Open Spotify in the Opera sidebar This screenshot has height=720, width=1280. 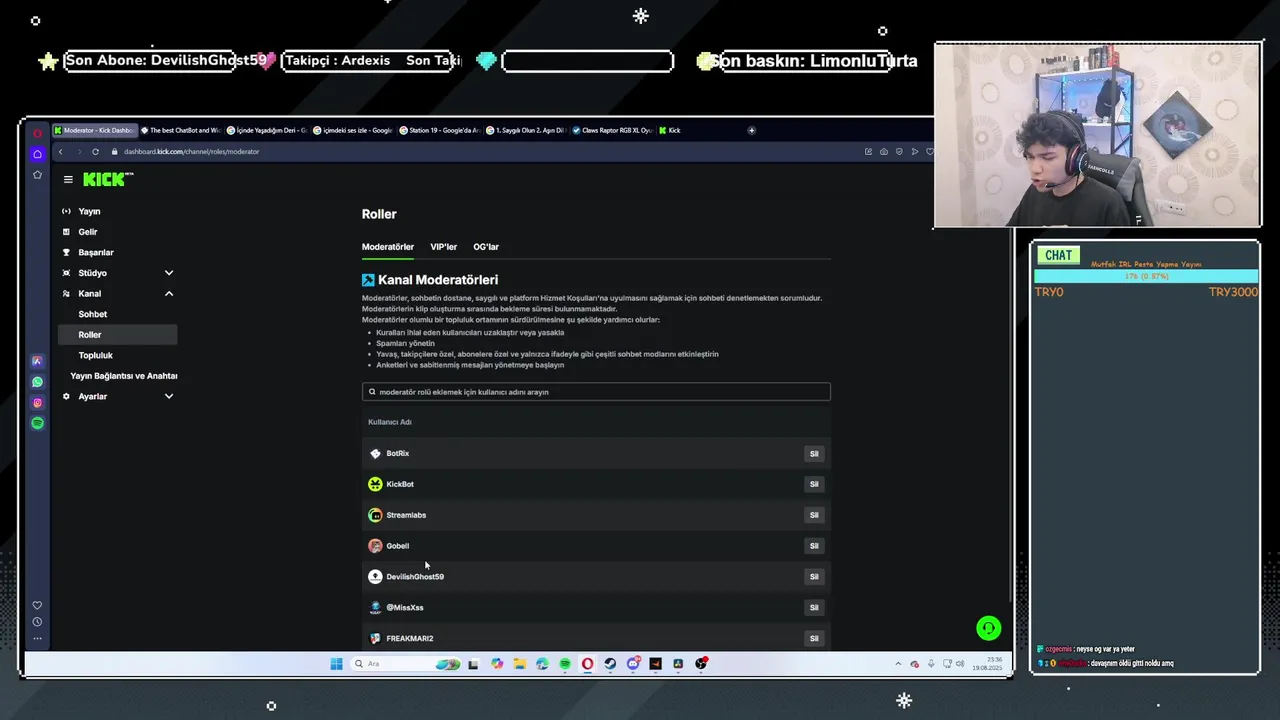37,423
